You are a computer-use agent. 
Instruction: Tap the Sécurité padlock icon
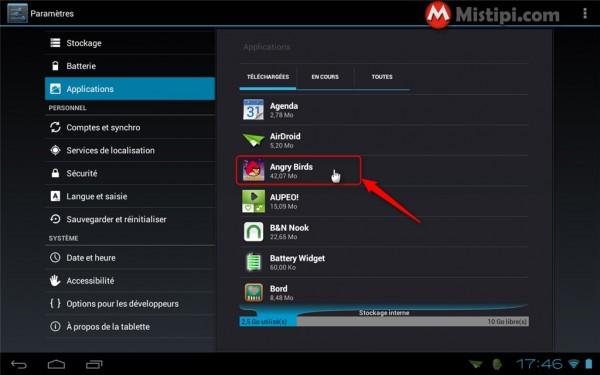pos(55,173)
